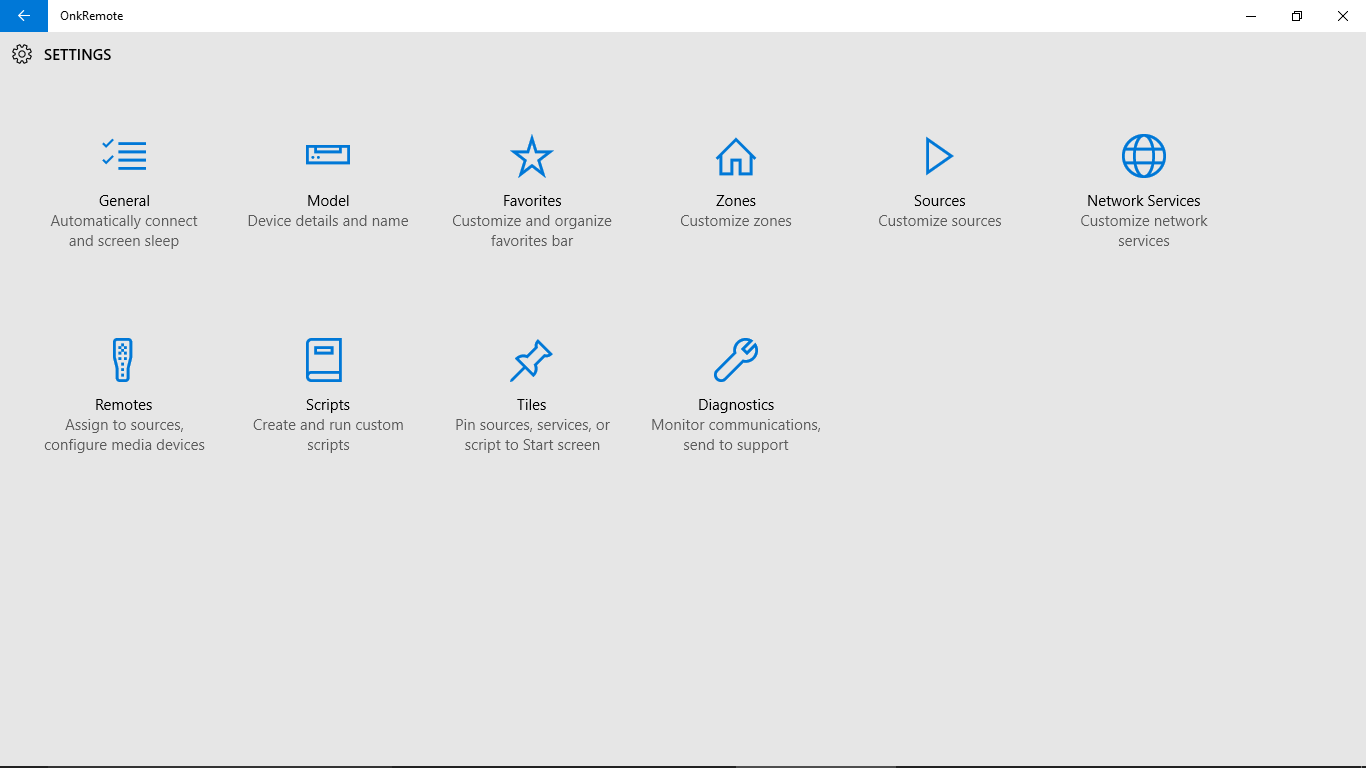The image size is (1366, 768).
Task: Open the General checklist icon
Action: tap(124, 155)
